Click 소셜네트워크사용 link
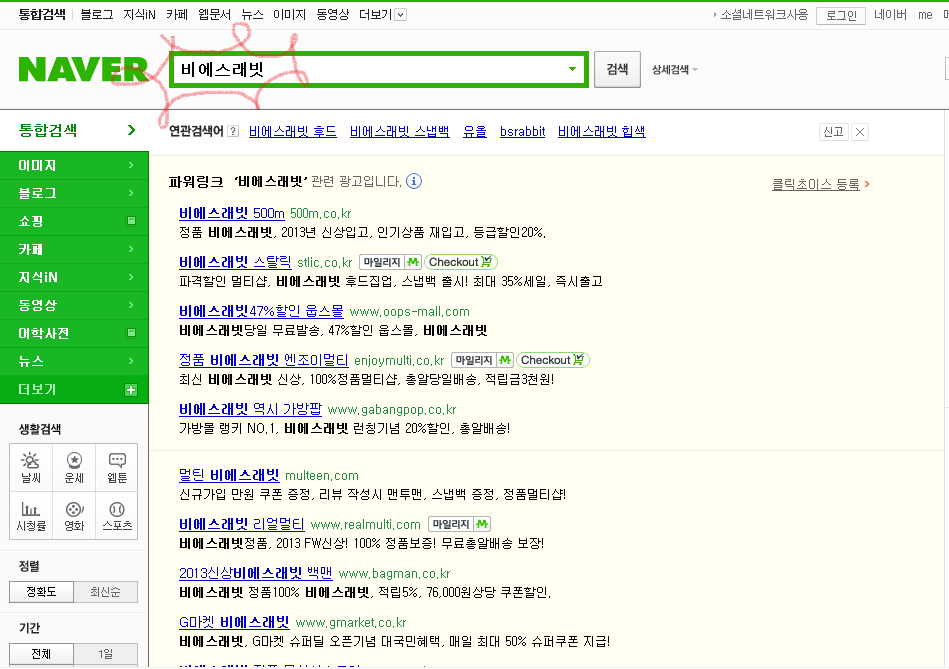The width and height of the screenshot is (949, 669). coord(764,15)
